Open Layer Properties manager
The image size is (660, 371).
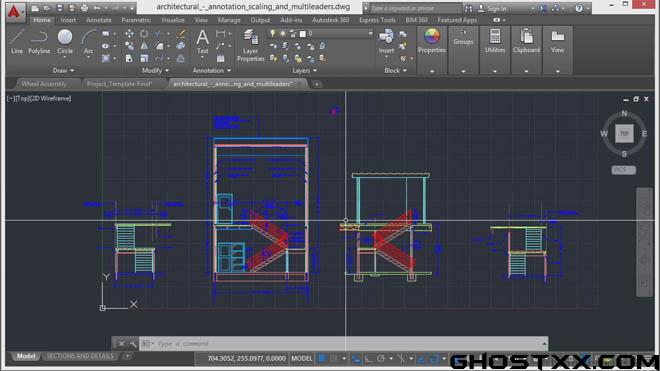point(250,45)
